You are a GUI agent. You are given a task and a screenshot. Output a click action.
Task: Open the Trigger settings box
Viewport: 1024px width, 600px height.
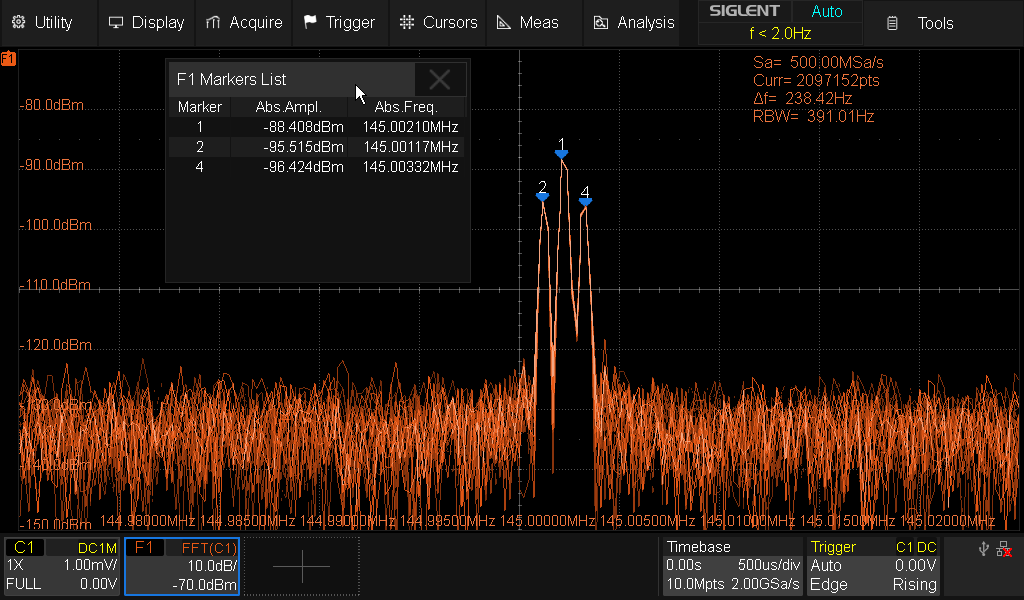[874, 566]
